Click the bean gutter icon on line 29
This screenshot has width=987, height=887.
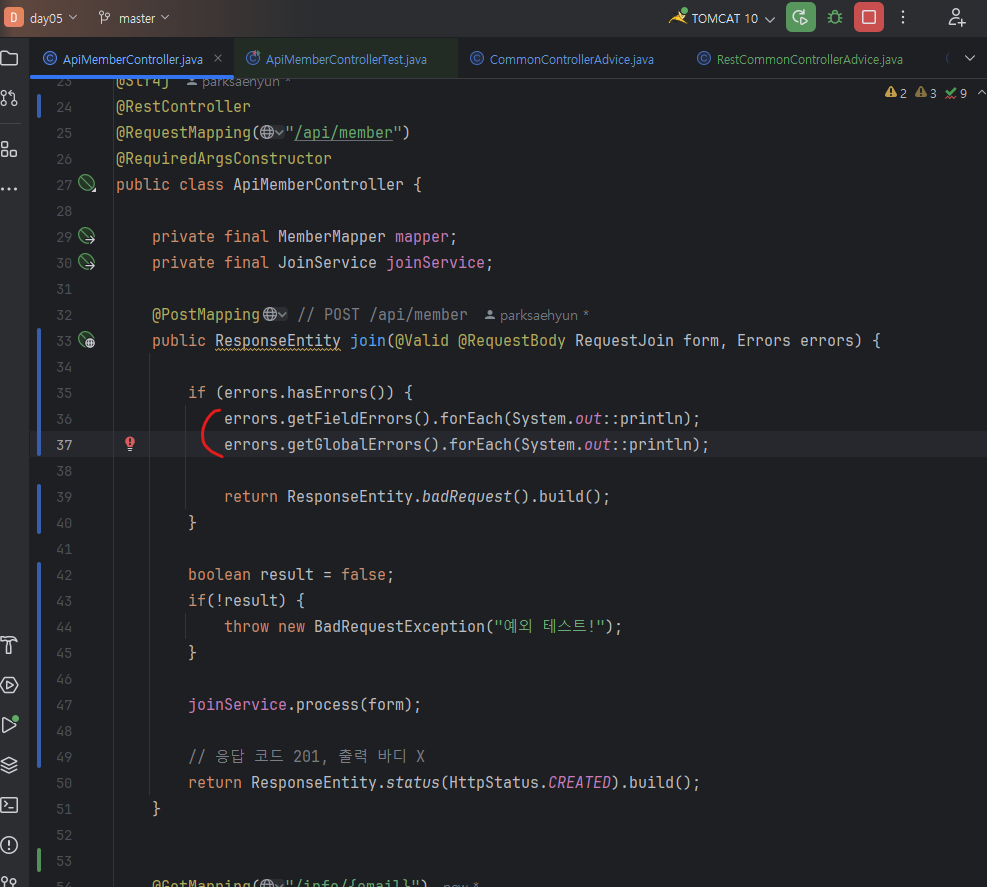click(87, 236)
